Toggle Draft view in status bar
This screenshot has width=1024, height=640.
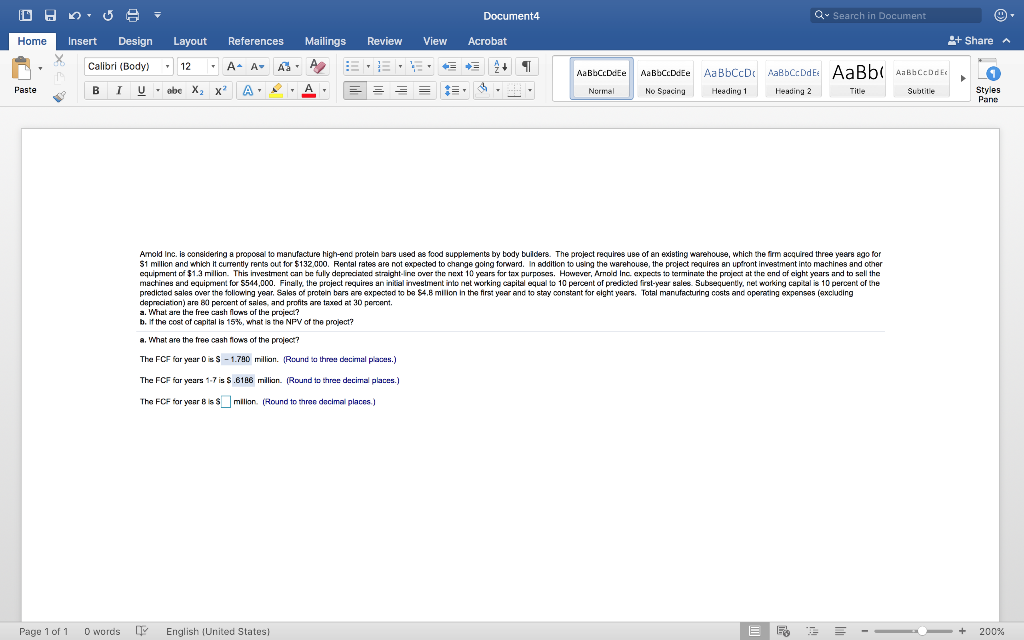(840, 631)
